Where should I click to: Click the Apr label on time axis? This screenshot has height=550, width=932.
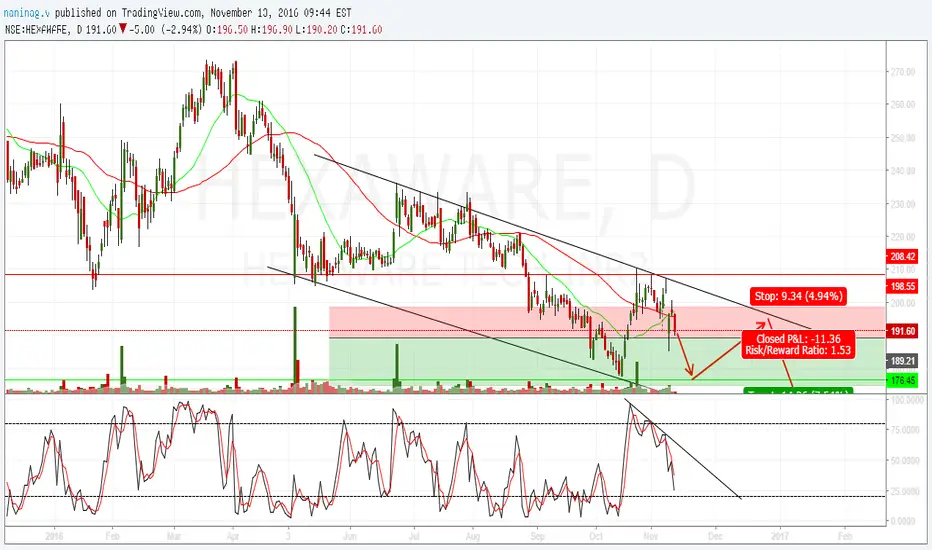click(x=233, y=536)
